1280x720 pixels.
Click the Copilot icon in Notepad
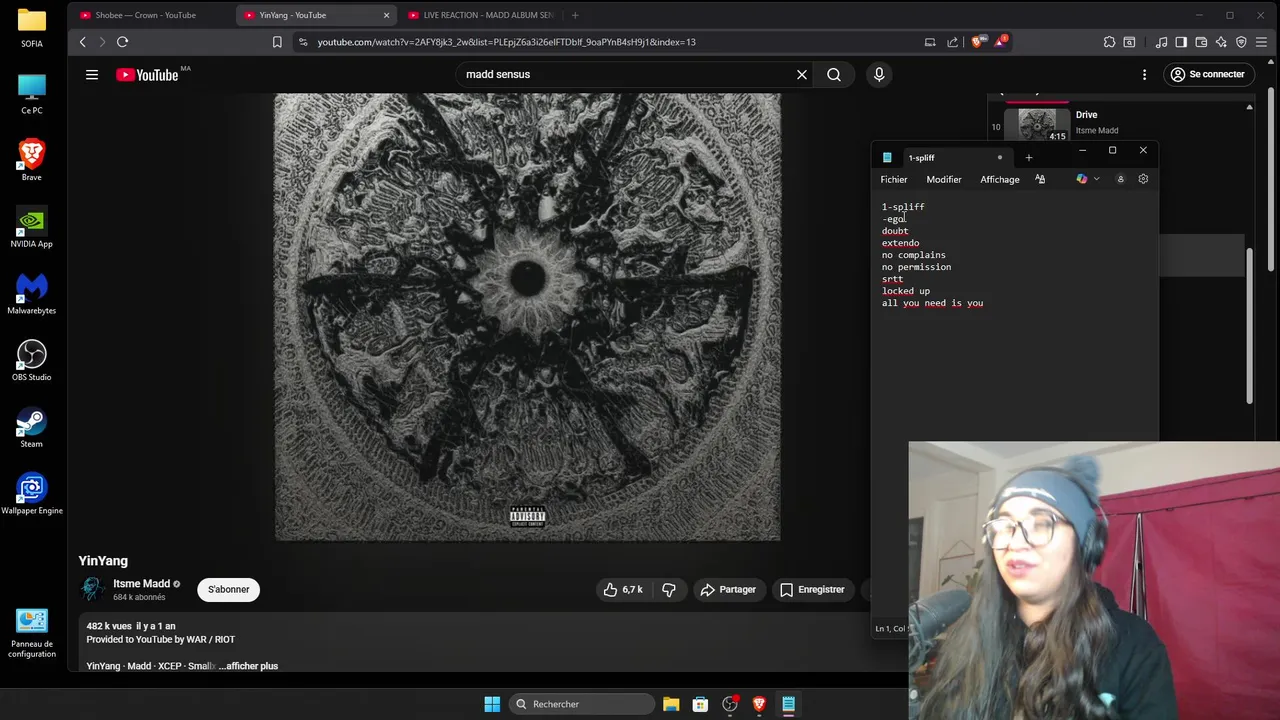pyautogui.click(x=1081, y=179)
